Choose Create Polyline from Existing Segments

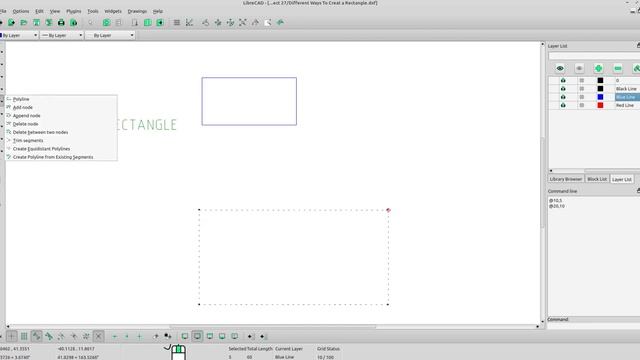(61, 157)
